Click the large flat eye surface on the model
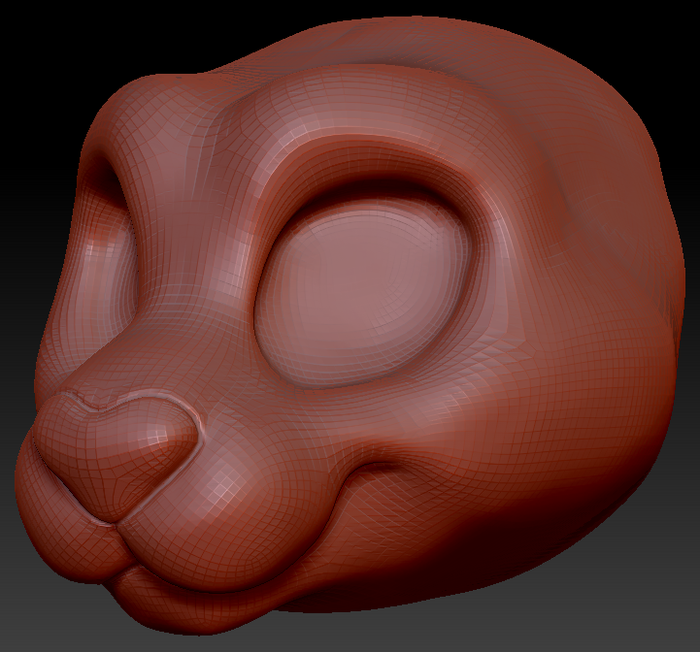 click(x=364, y=295)
